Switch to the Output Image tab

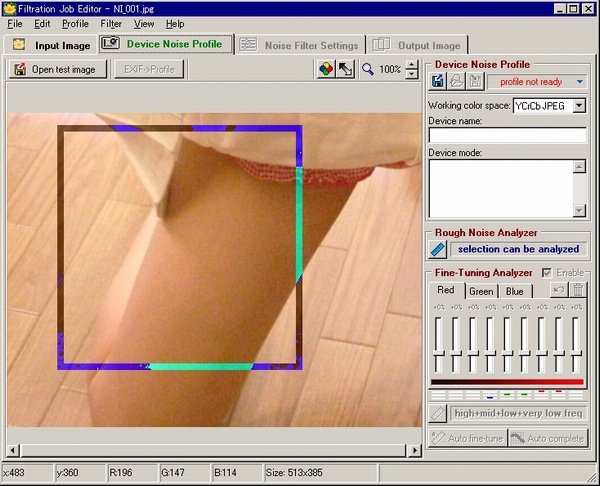click(x=417, y=45)
